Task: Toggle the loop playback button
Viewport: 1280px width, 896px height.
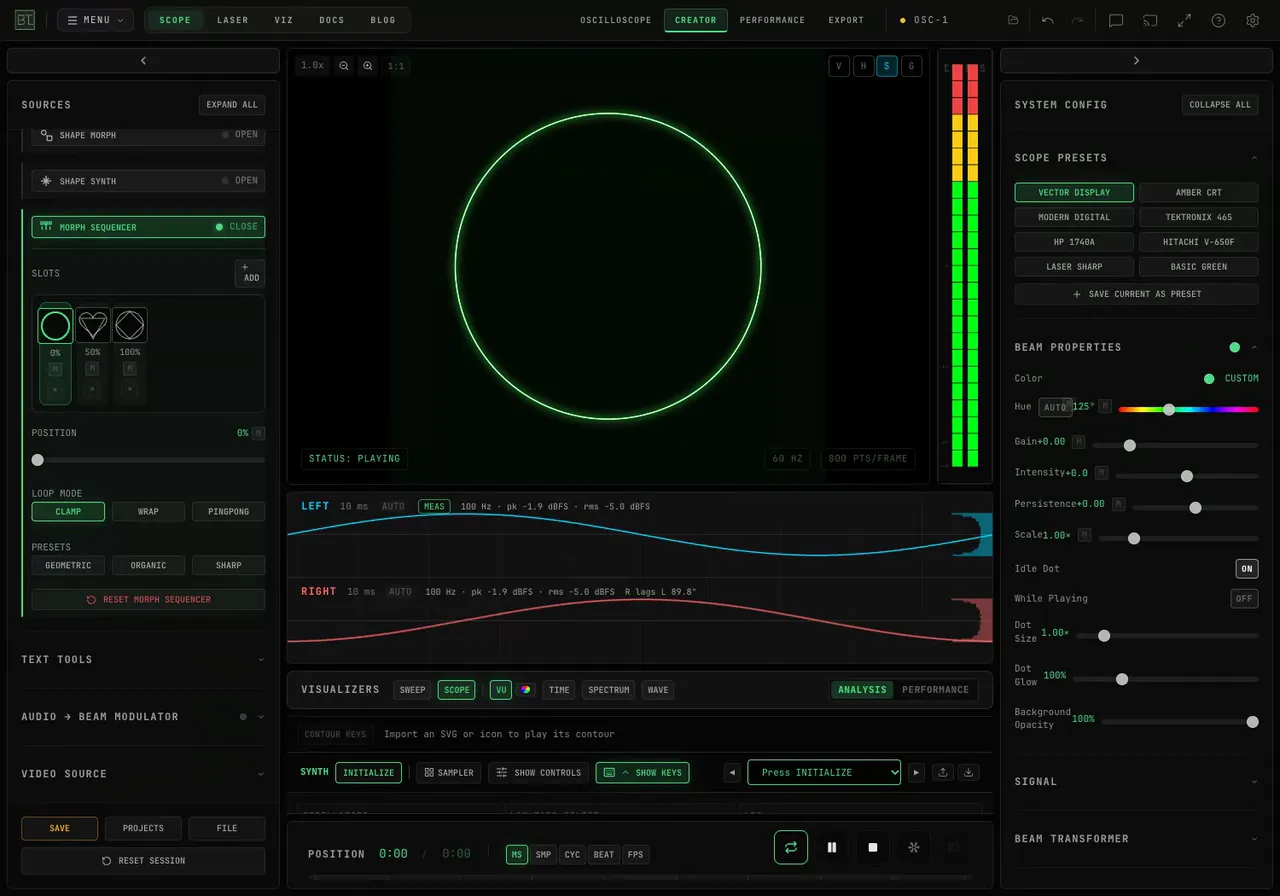Action: point(791,847)
